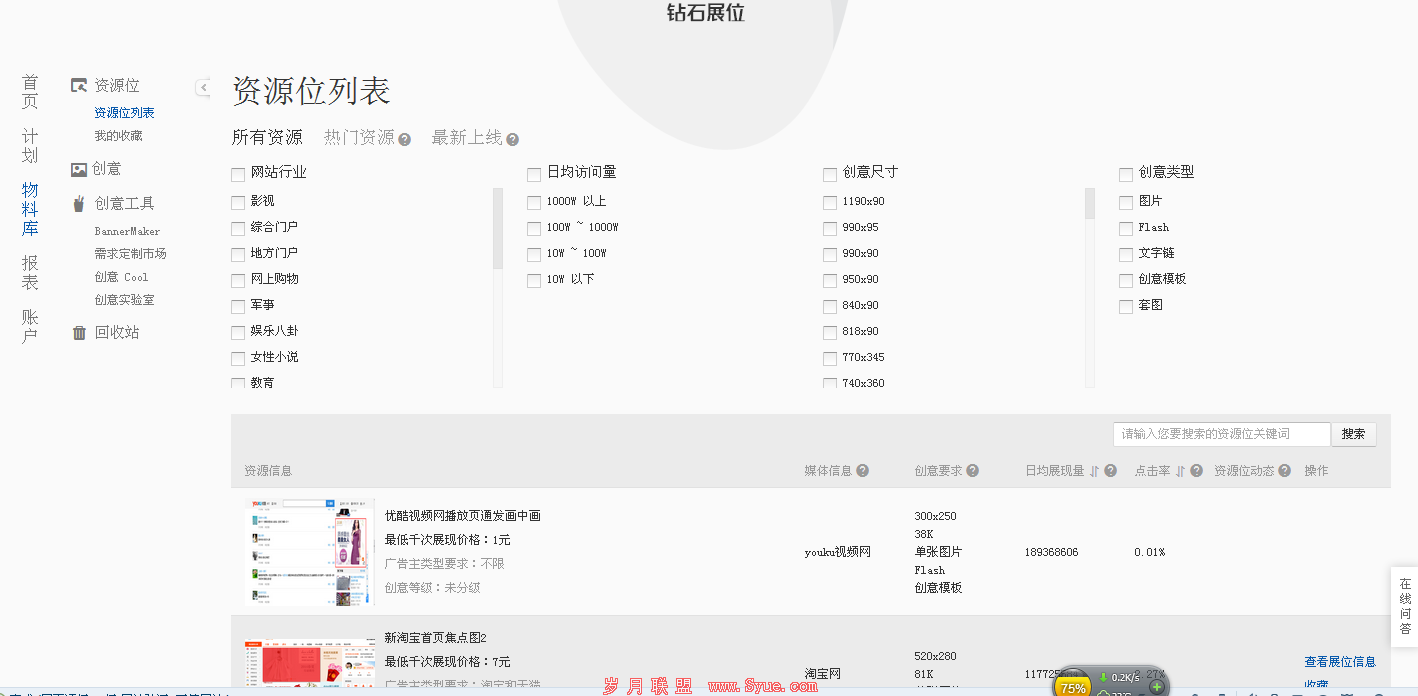
Task: Select the 所有资源 tab
Action: coord(267,138)
